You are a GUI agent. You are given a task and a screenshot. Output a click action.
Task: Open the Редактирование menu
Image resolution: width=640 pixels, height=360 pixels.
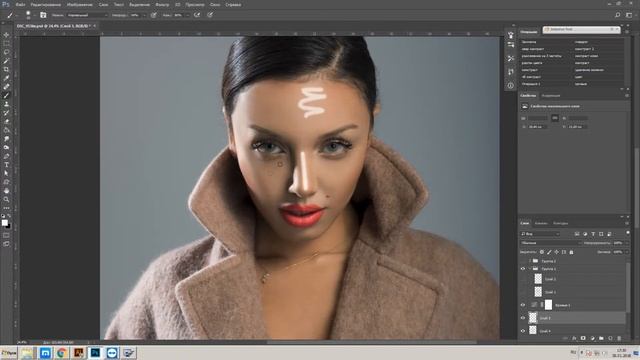(46, 4)
